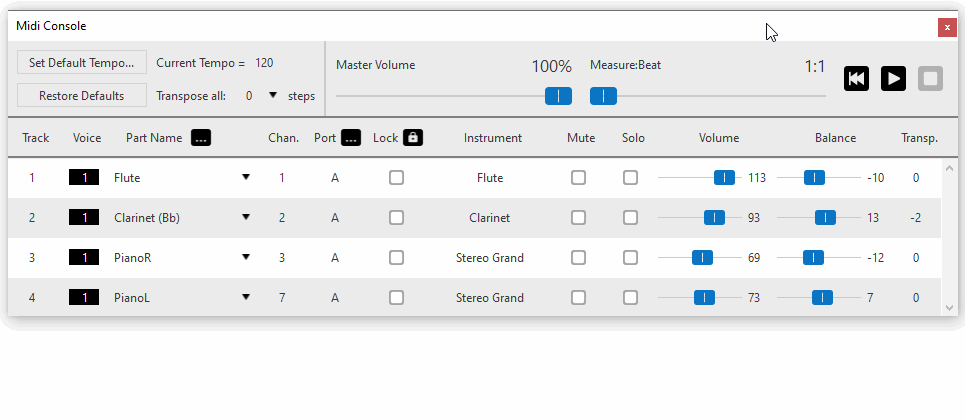The height and width of the screenshot is (420, 965).
Task: Start playback with the play button
Action: pyautogui.click(x=893, y=79)
